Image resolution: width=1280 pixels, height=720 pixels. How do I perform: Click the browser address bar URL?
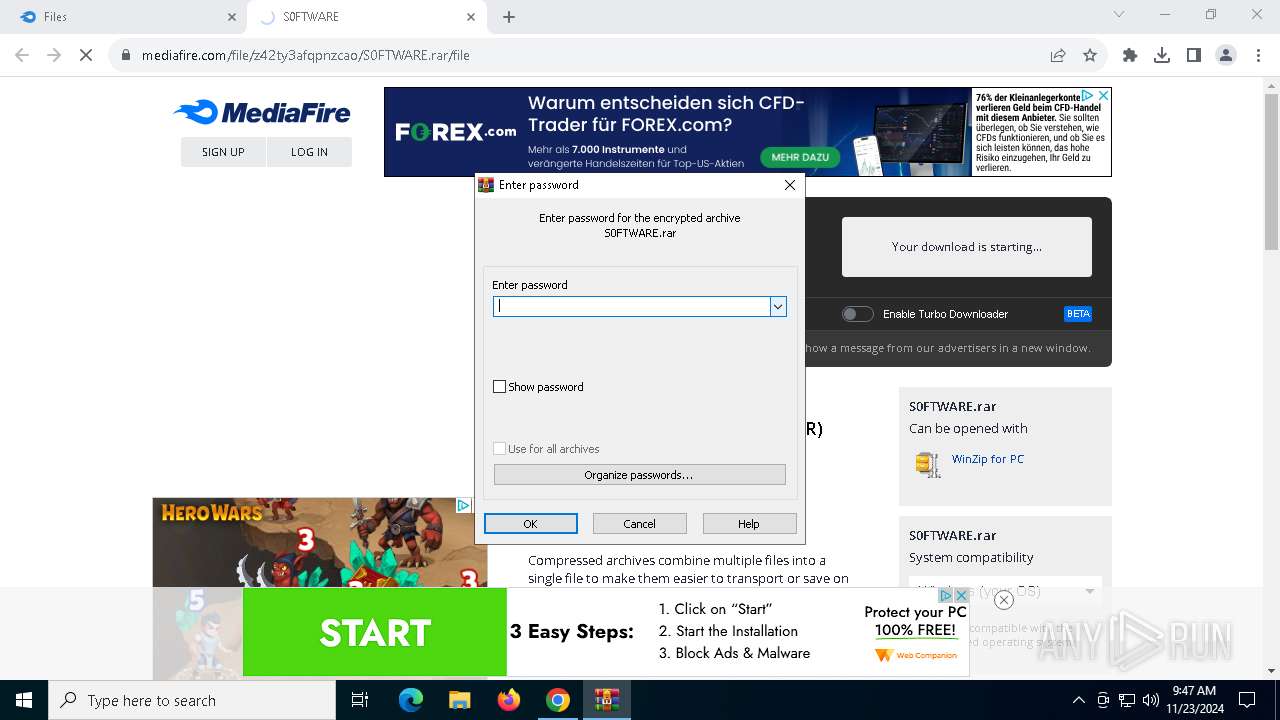pyautogui.click(x=305, y=55)
